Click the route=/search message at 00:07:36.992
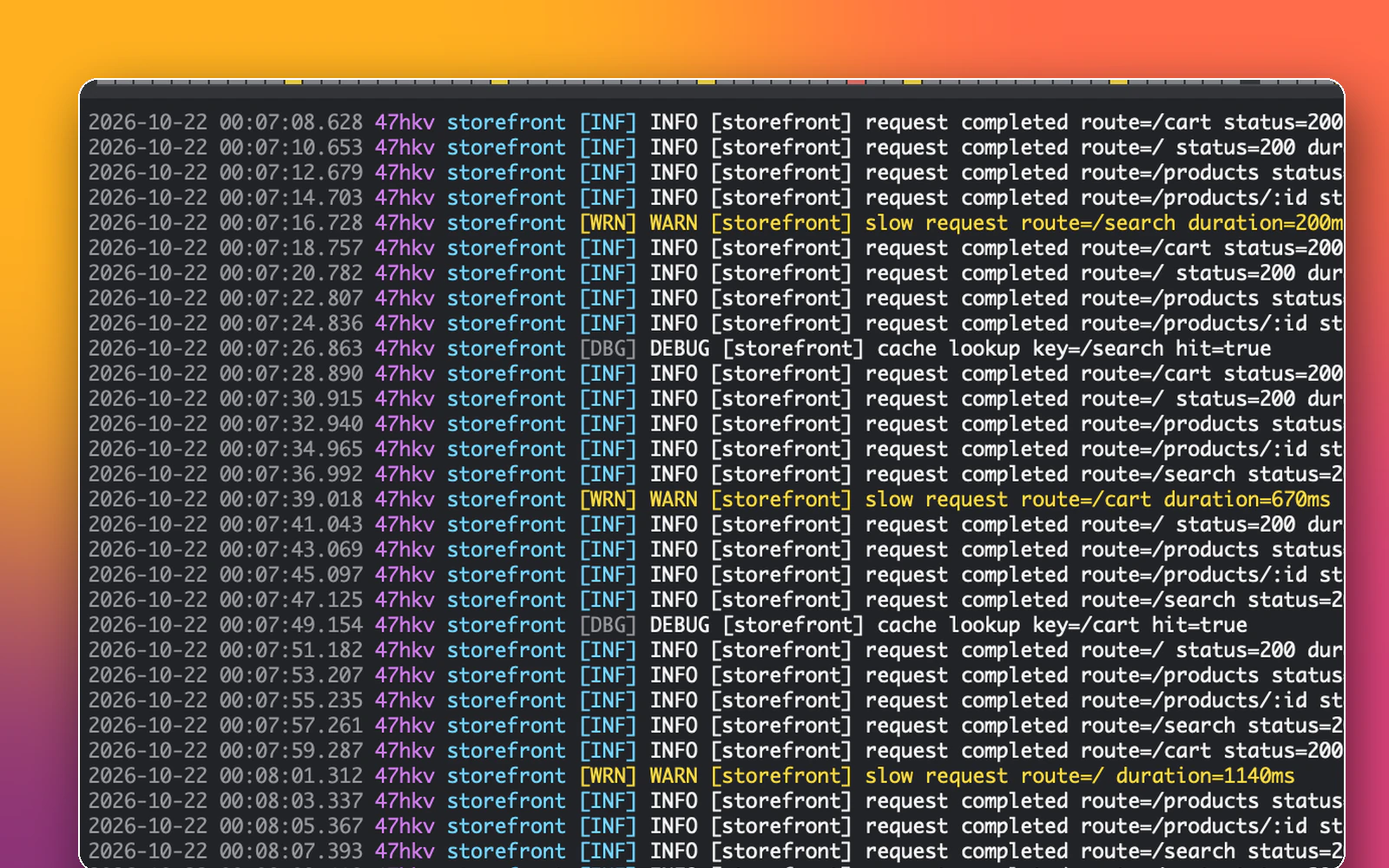Screen dimensions: 1389x868 [x=1104, y=475]
